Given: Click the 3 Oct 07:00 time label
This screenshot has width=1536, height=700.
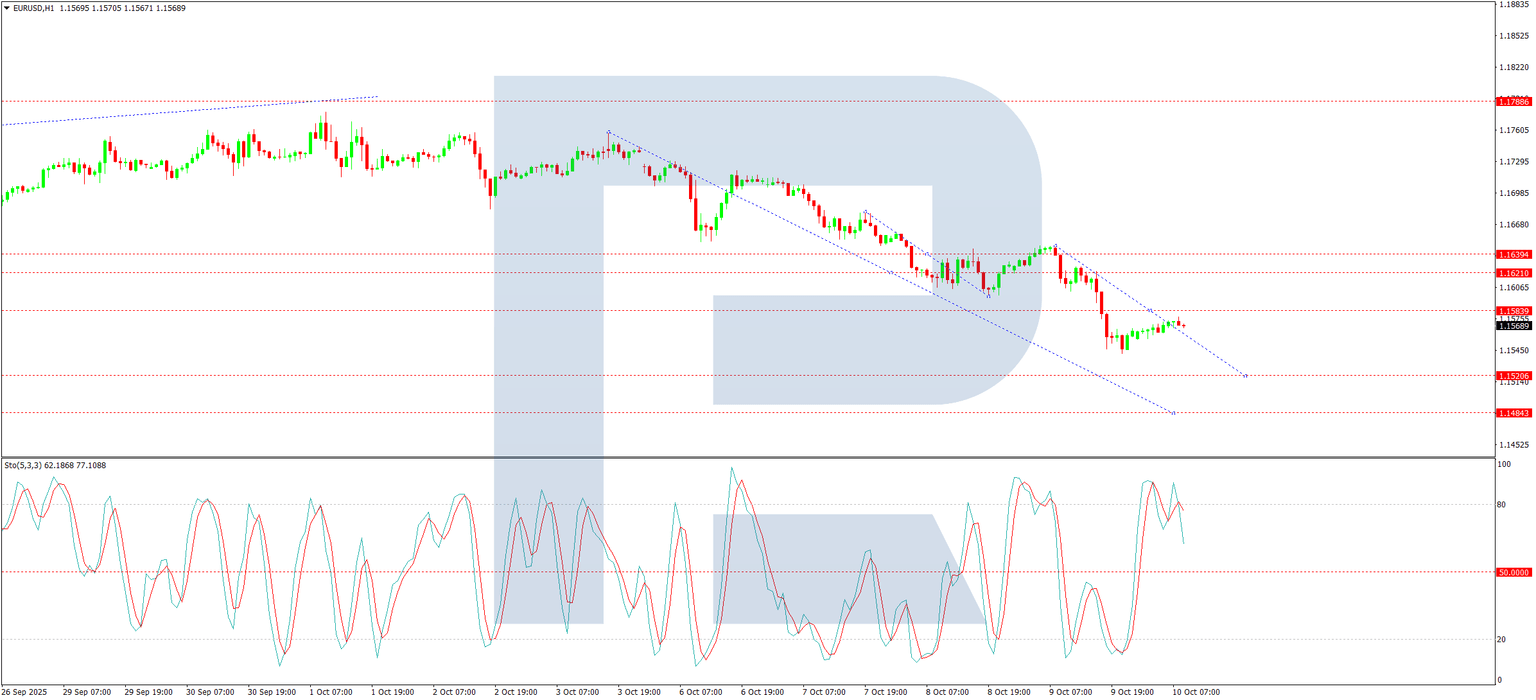Looking at the screenshot, I should 580,692.
